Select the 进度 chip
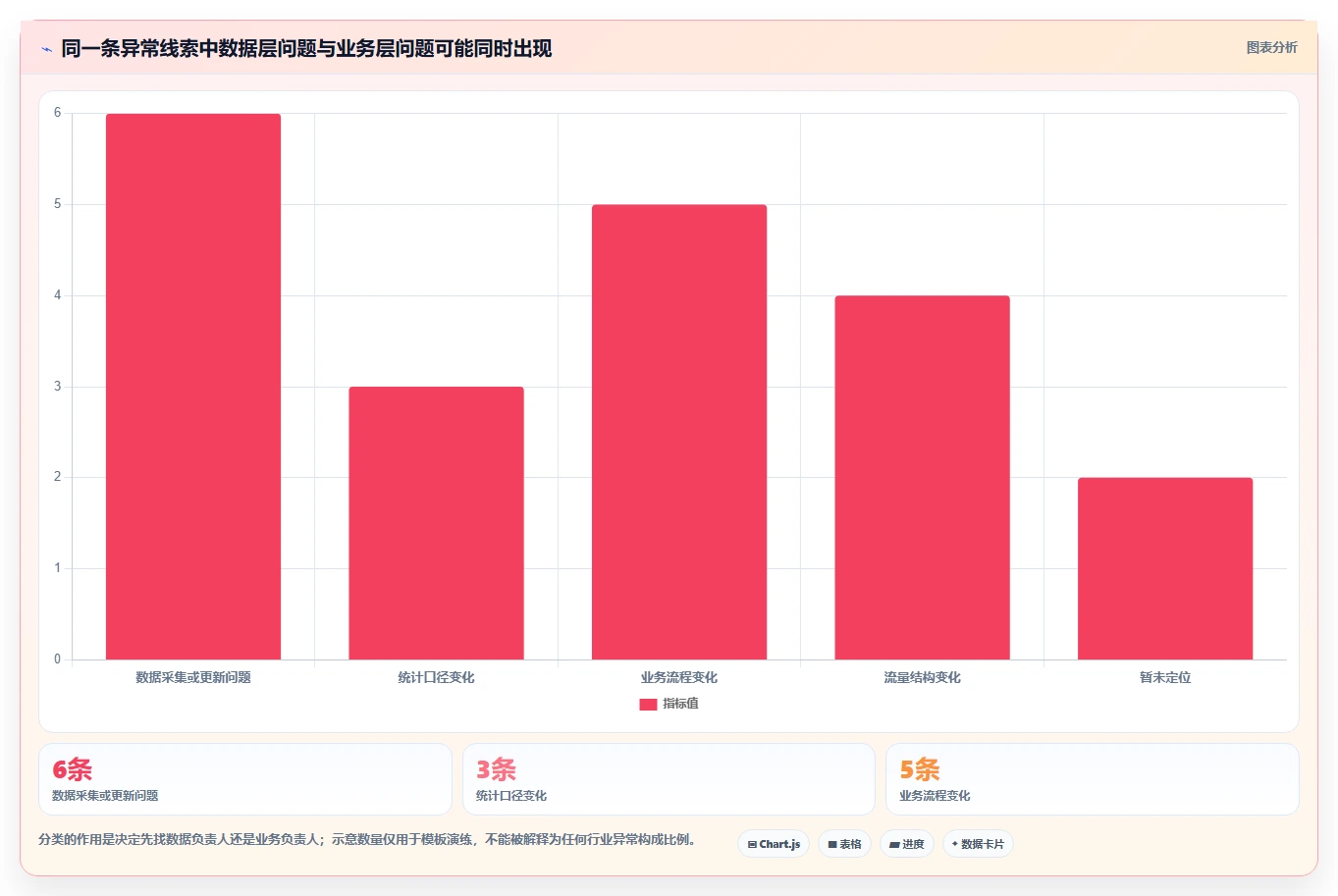This screenshot has width=1338, height=896. point(906,844)
